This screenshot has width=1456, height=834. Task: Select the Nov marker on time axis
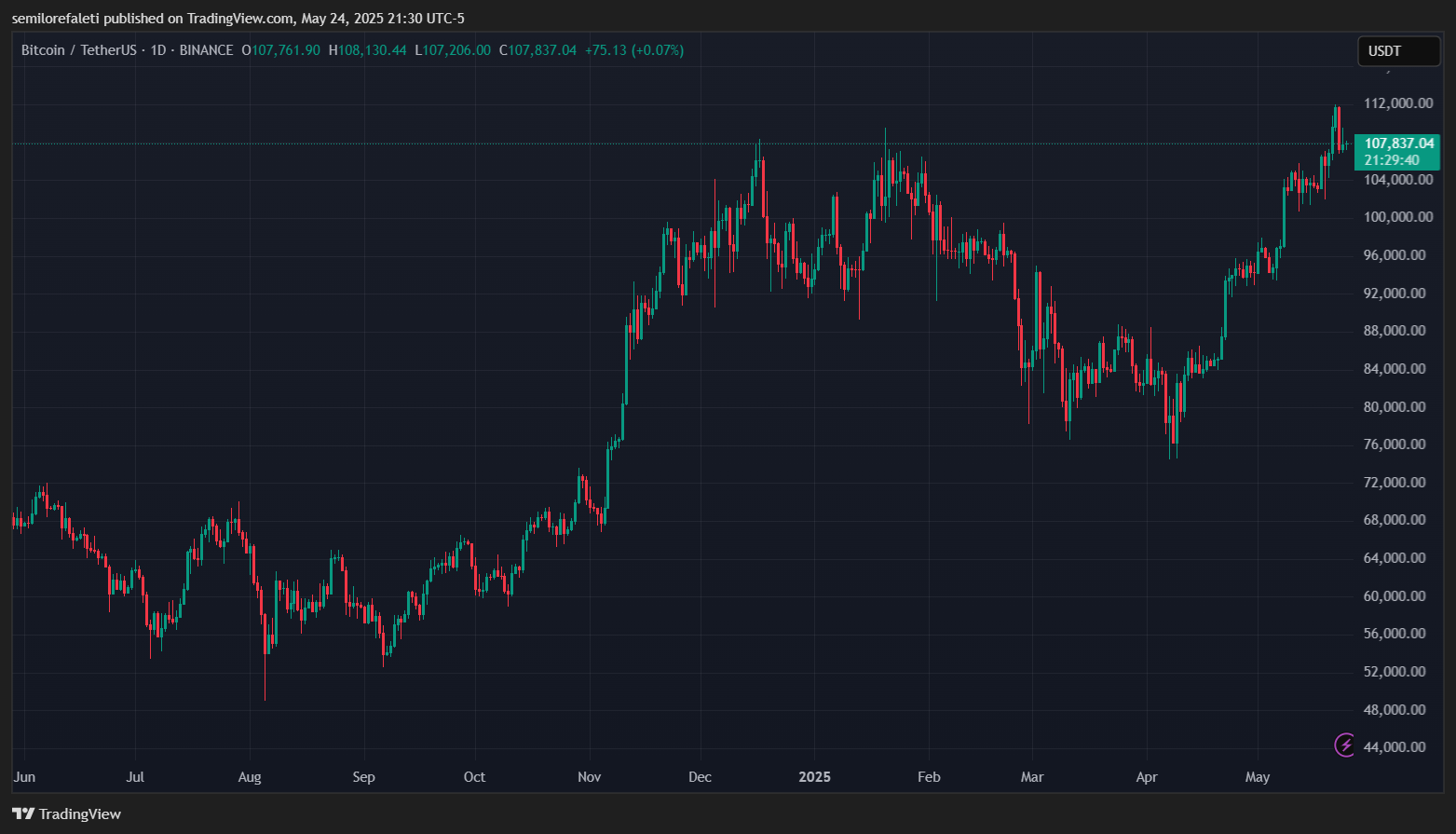pyautogui.click(x=589, y=777)
